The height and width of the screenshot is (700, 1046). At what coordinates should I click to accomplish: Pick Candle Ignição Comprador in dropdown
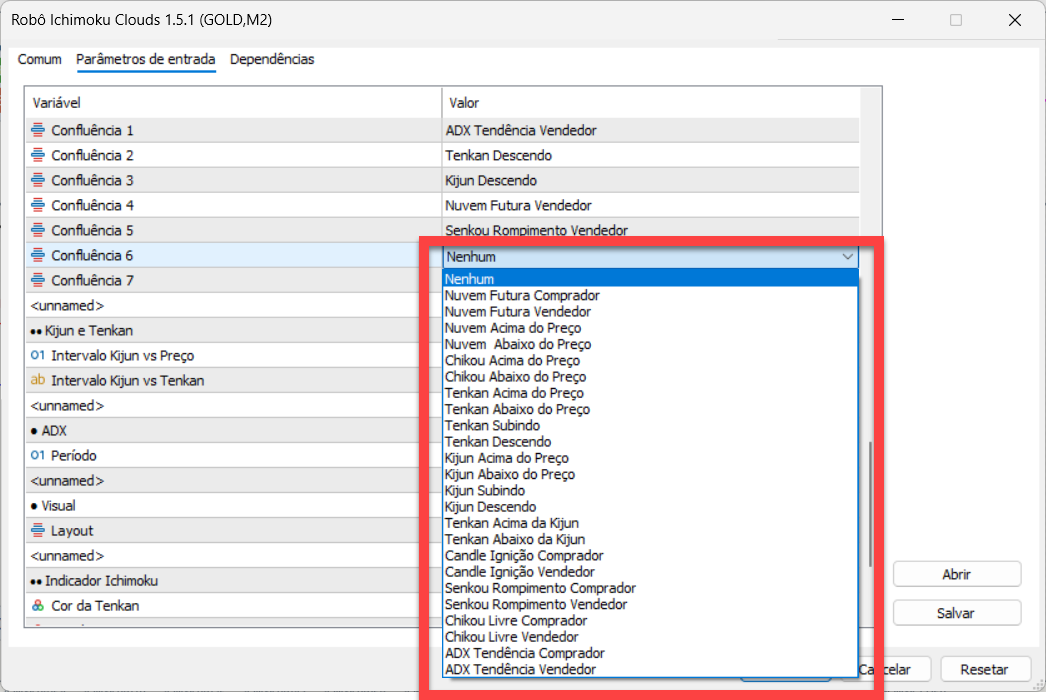pyautogui.click(x=524, y=556)
